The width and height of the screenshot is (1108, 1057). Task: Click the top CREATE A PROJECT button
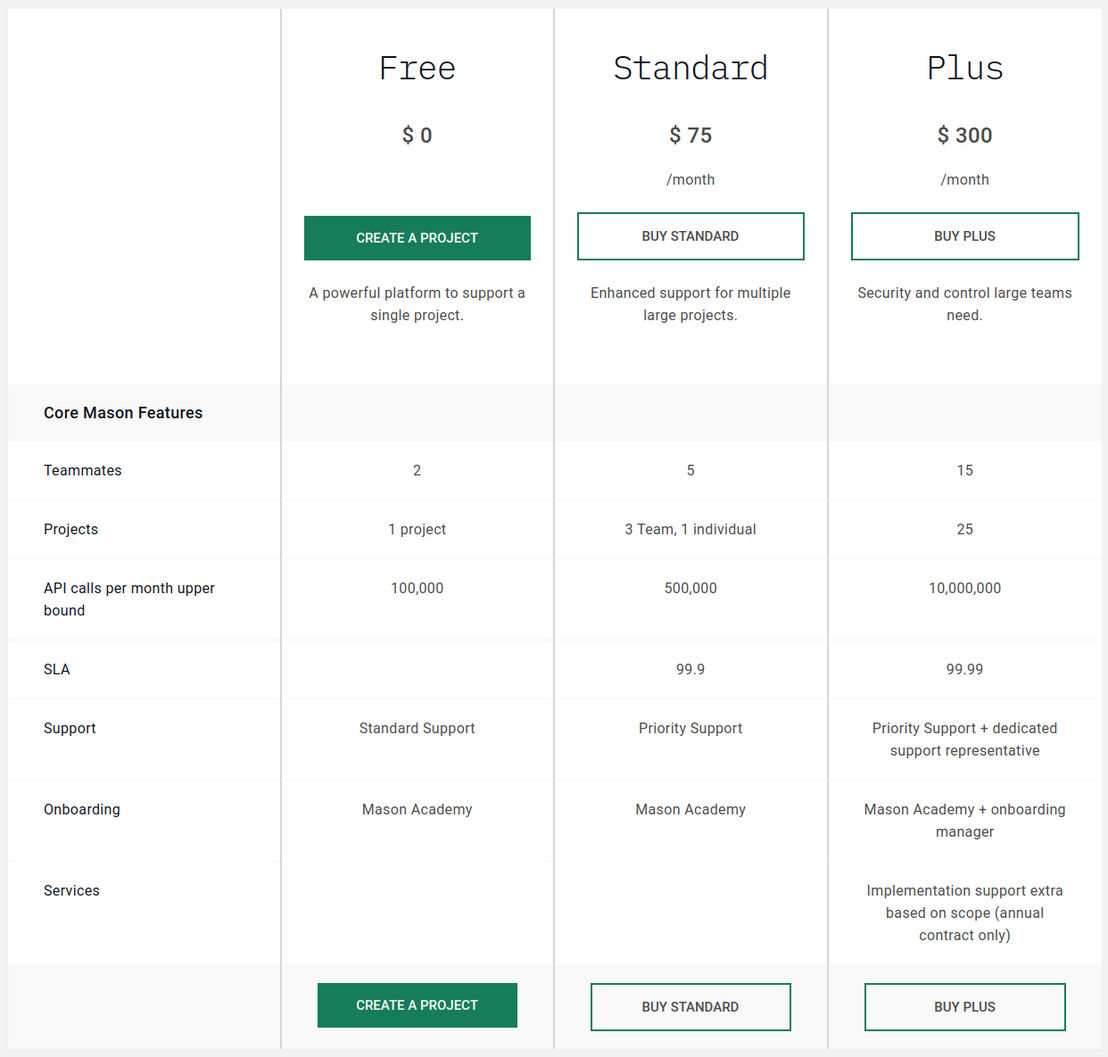click(417, 238)
